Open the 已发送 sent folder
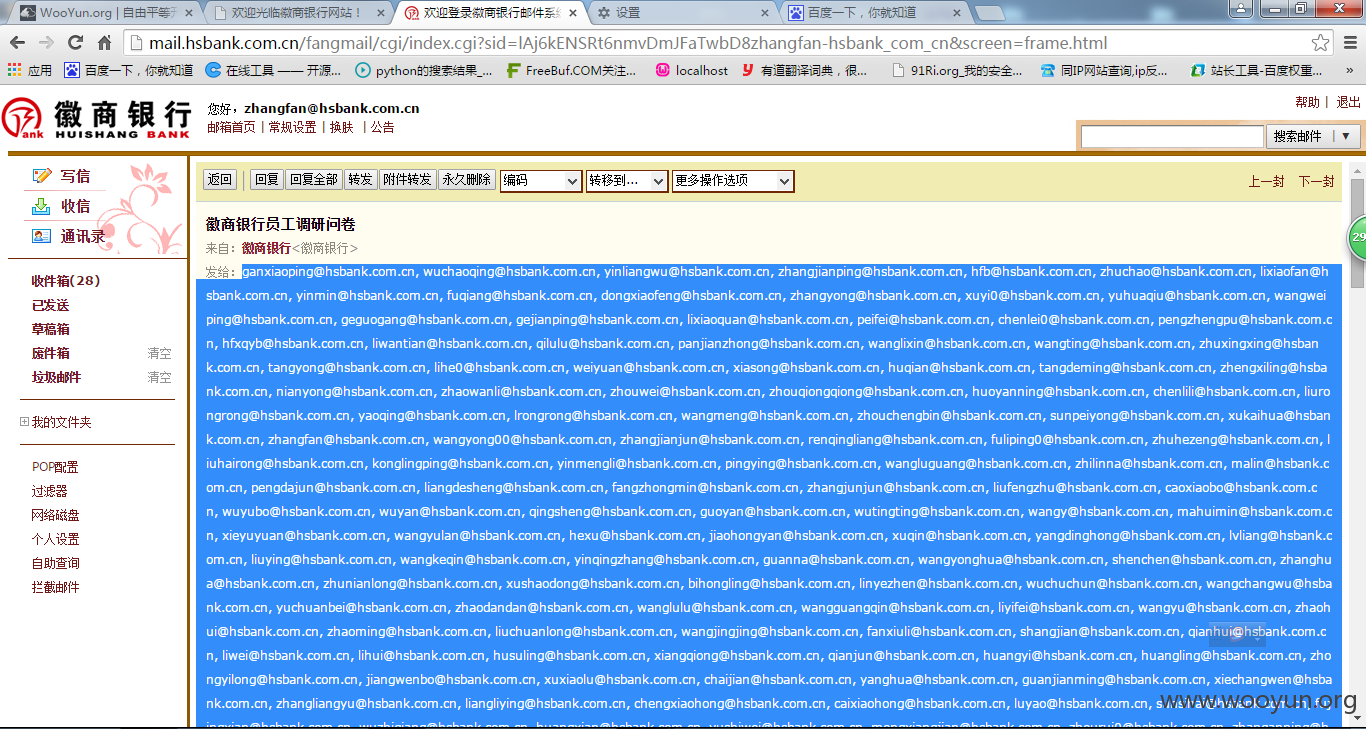The width and height of the screenshot is (1366, 729). pos(50,305)
